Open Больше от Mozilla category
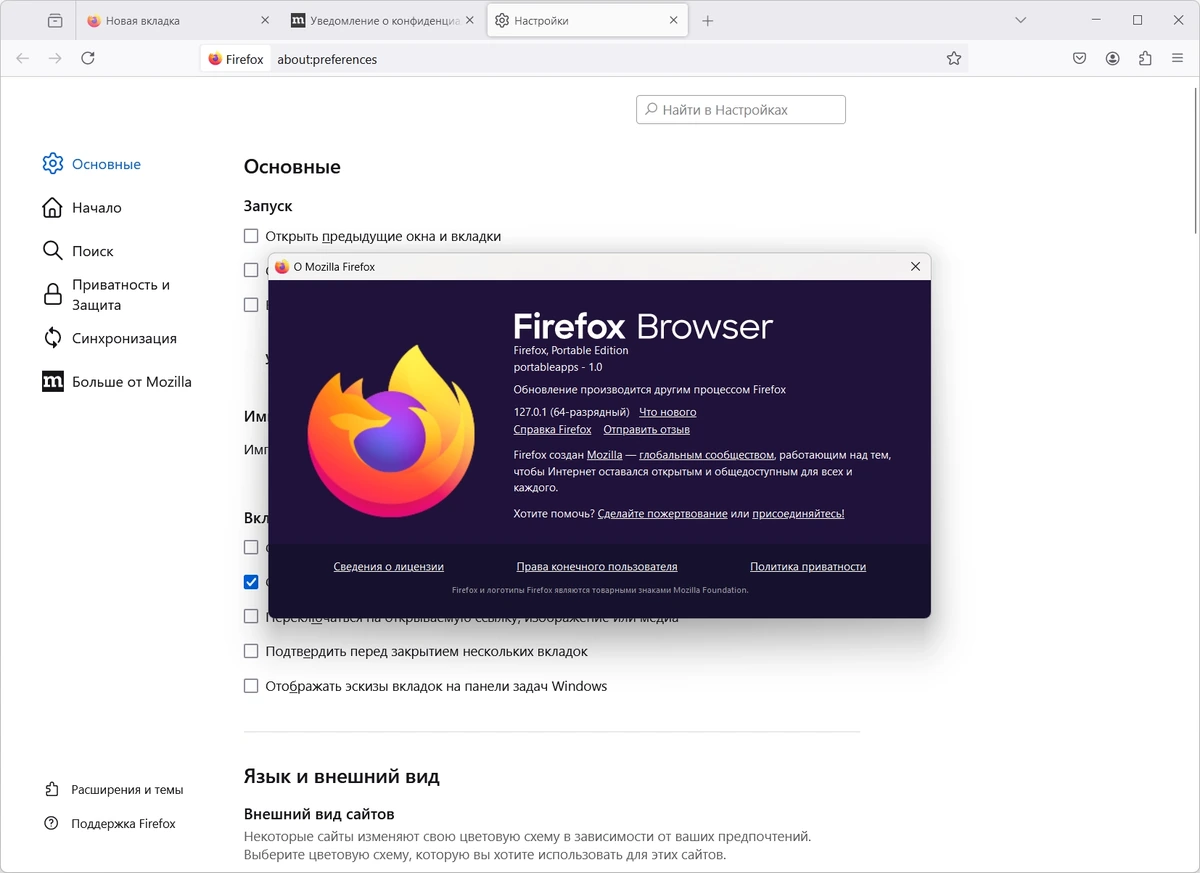The image size is (1200, 873). [117, 382]
